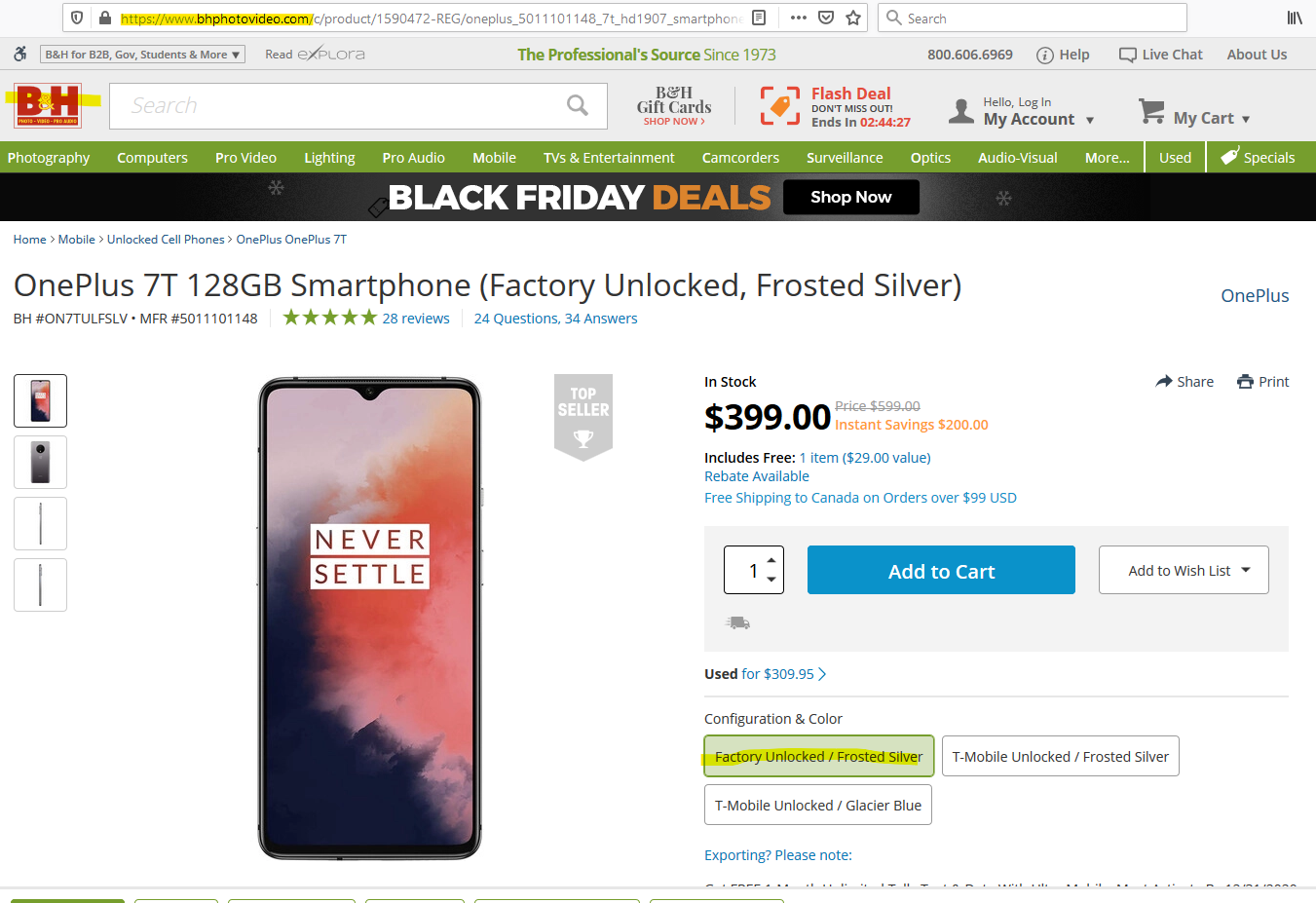Click the search magnifier icon in site search
The height and width of the screenshot is (903, 1316).
[578, 105]
